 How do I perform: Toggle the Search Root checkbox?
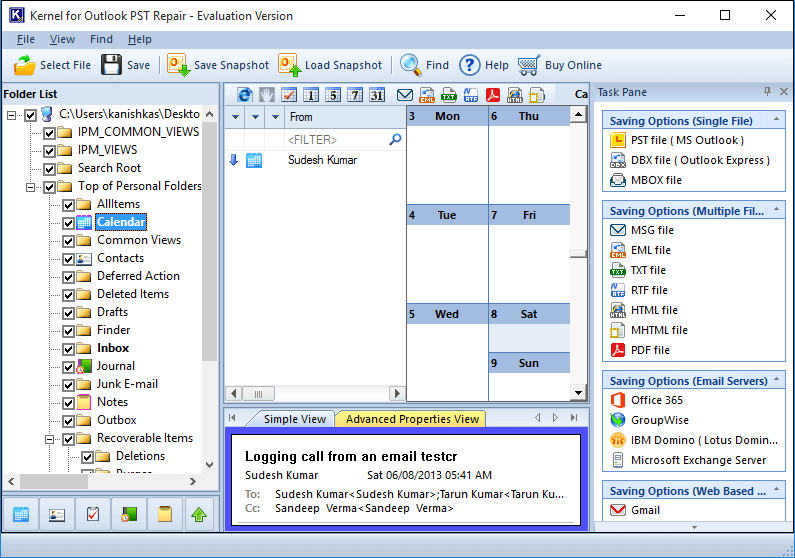(49, 169)
